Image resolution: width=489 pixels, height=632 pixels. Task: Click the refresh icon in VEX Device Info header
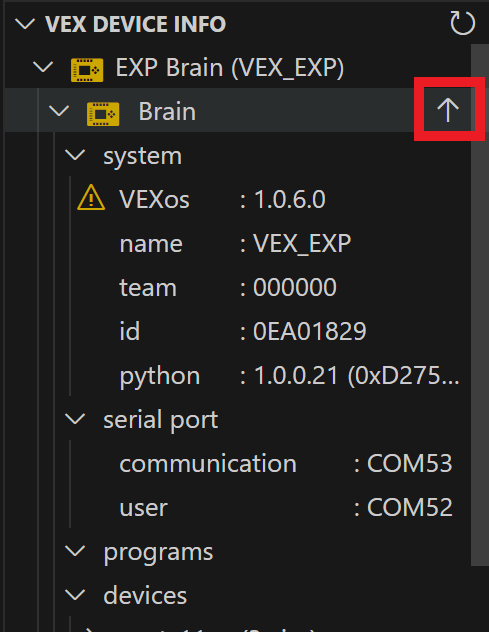click(462, 23)
